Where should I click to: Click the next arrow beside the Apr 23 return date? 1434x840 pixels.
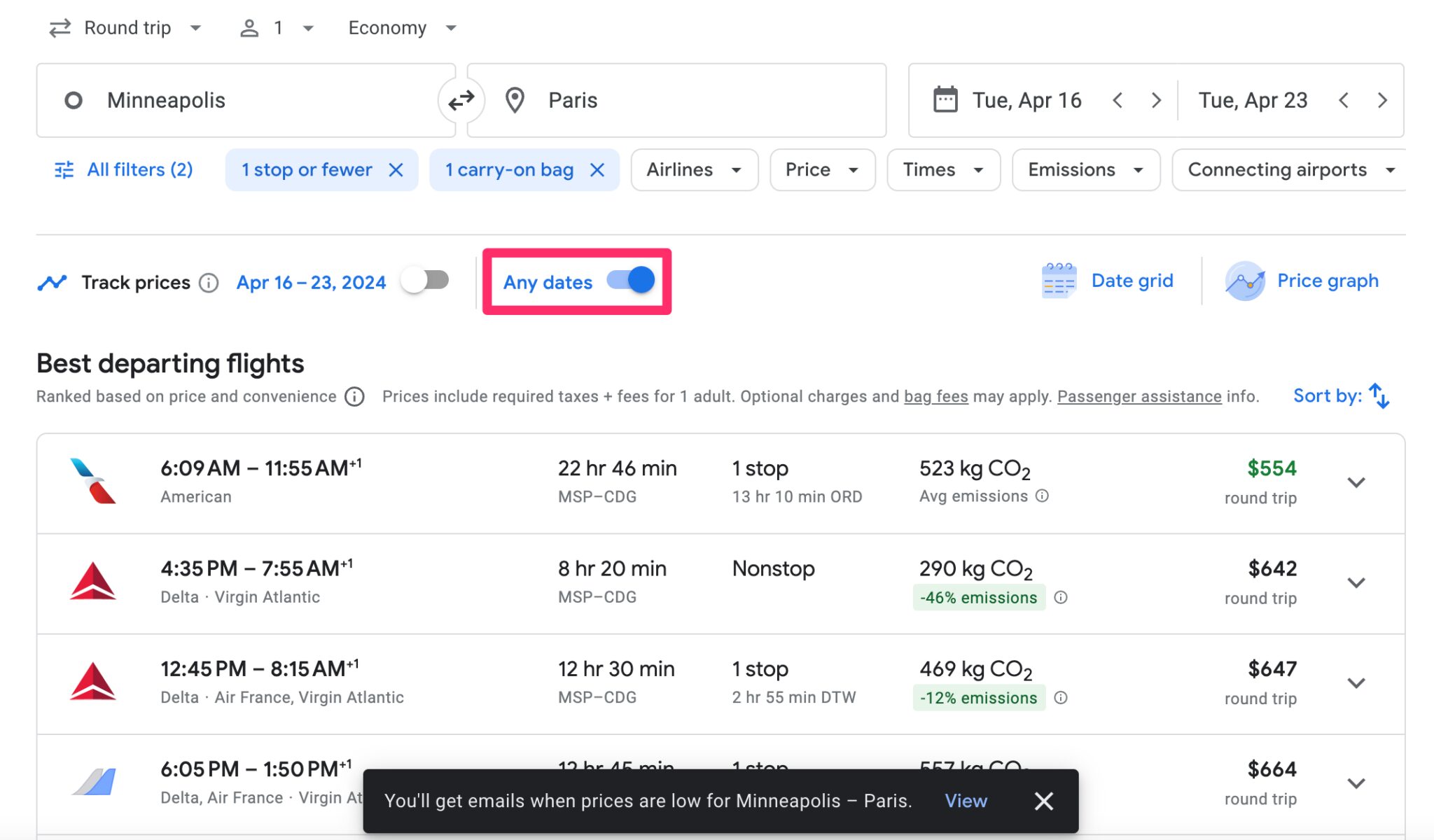(x=1382, y=100)
